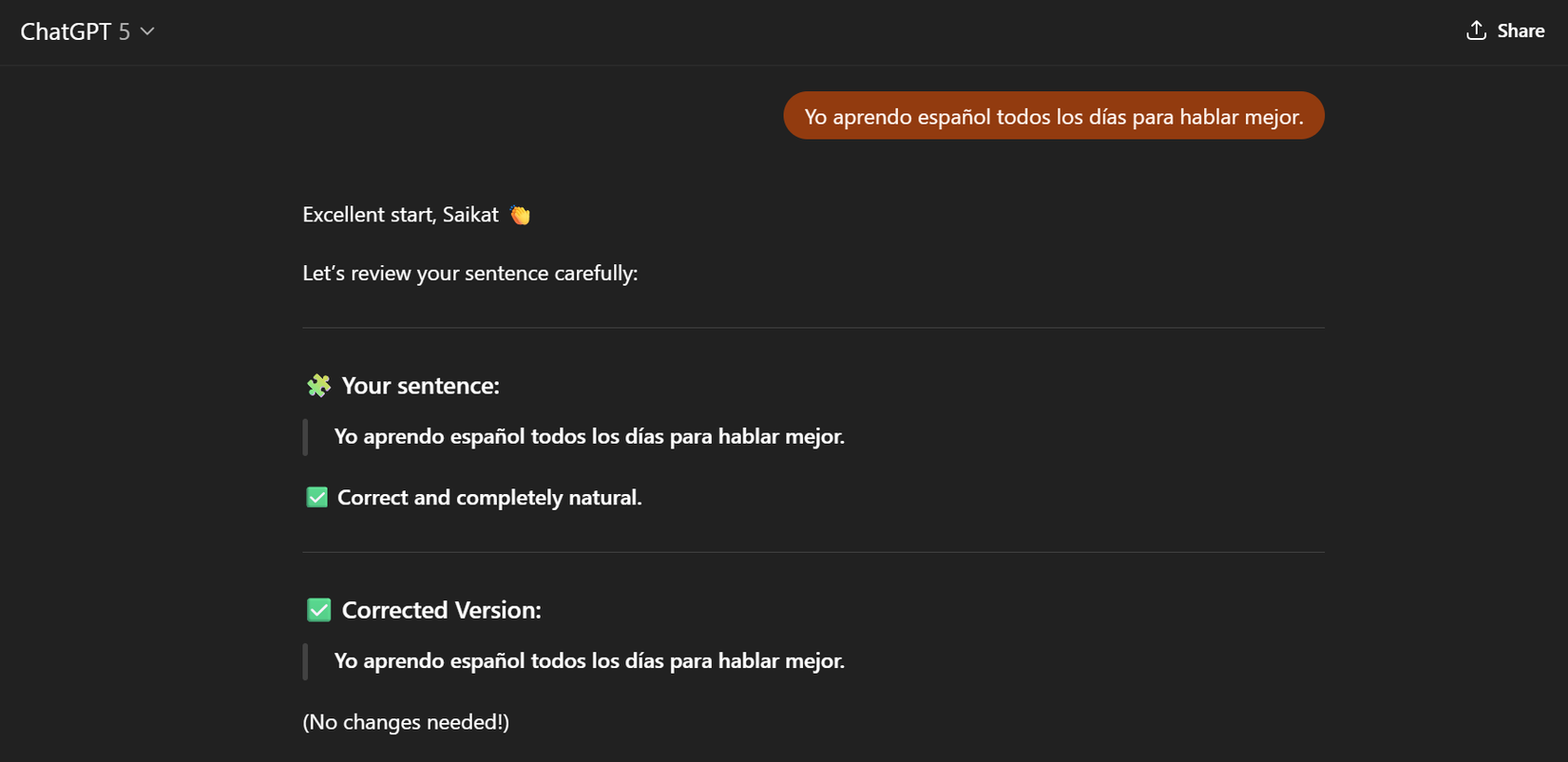Screen dimensions: 1568x762
Task: Click the quote bar beside the first blockquote
Action: (x=305, y=436)
